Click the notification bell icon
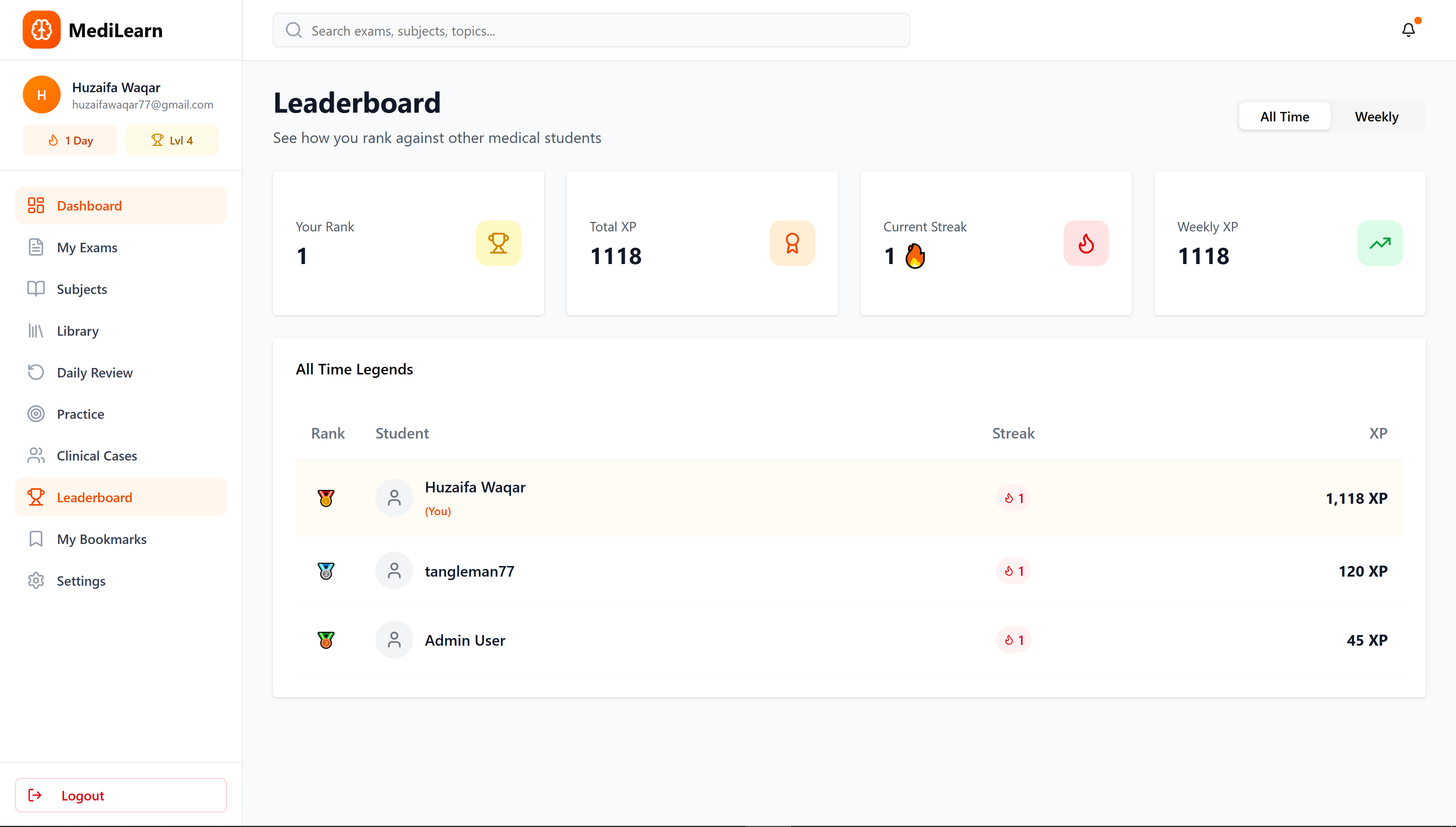 (x=1408, y=30)
